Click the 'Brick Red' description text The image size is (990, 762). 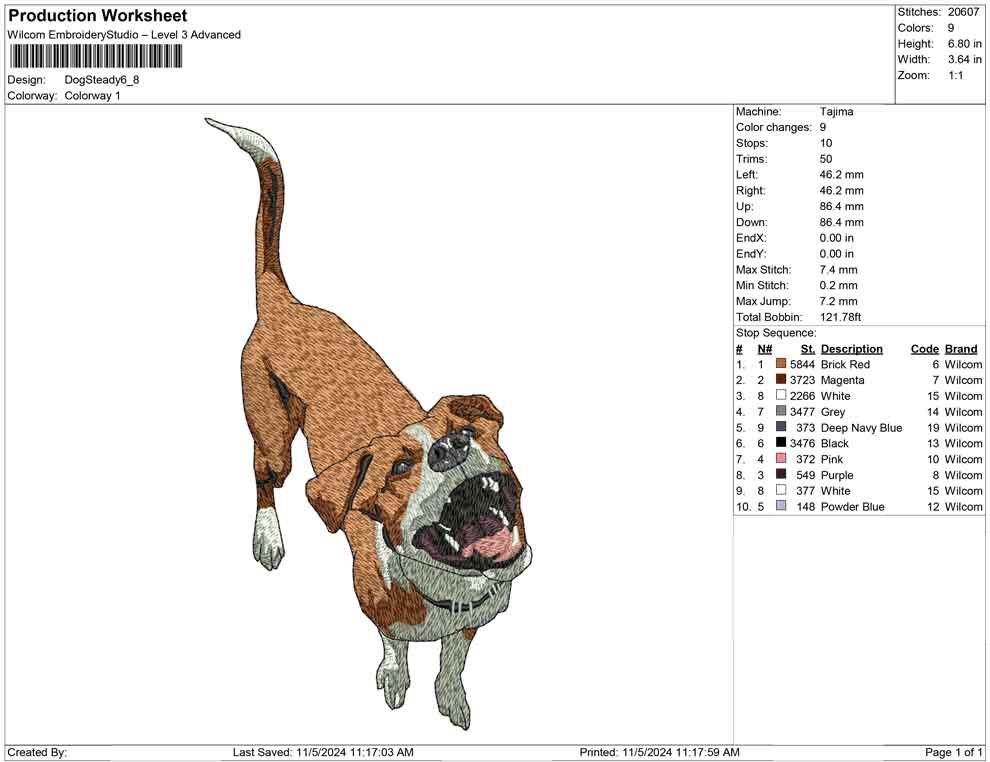tap(845, 364)
